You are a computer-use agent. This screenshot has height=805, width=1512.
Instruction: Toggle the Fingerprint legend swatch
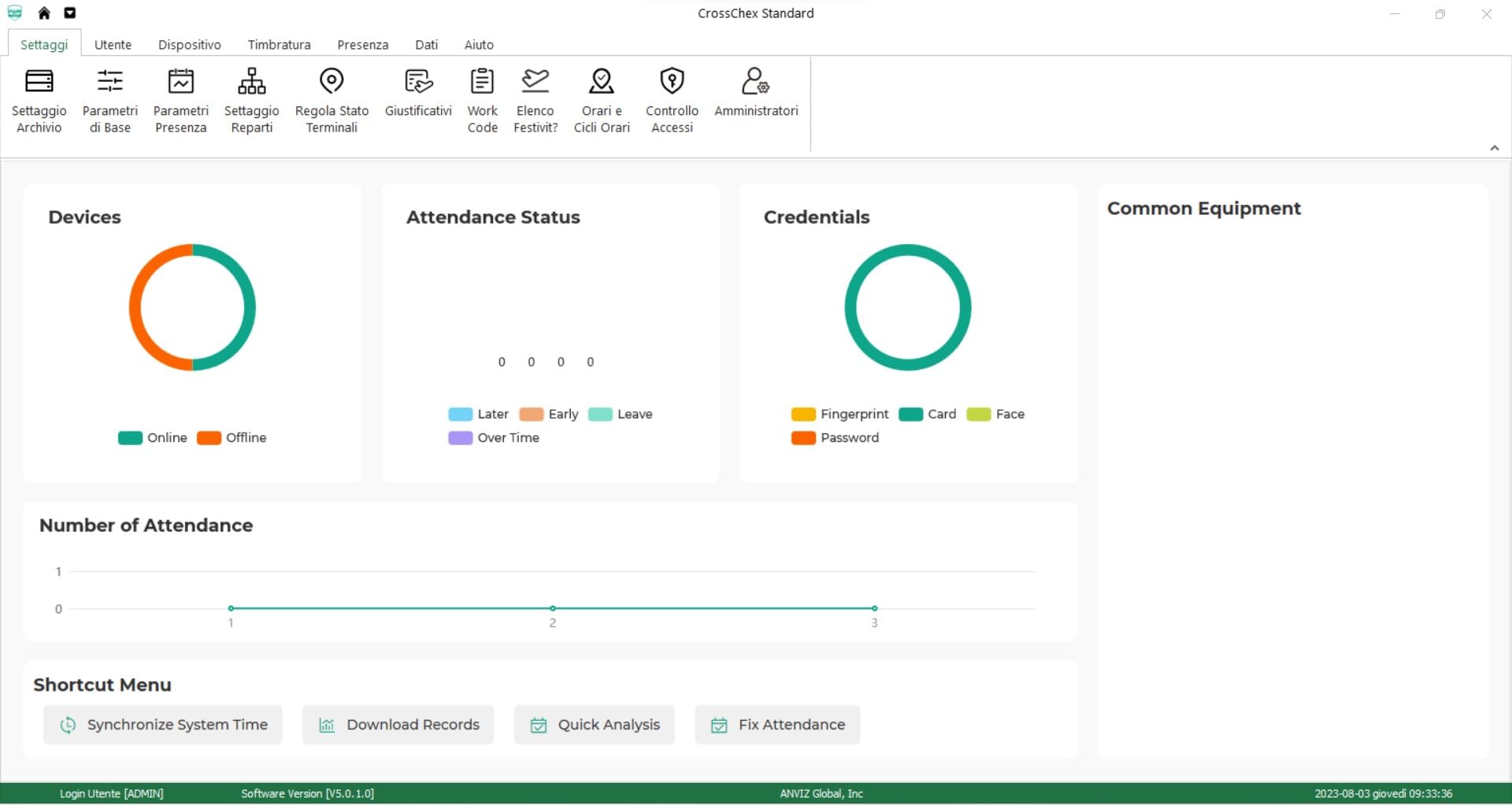click(x=803, y=414)
